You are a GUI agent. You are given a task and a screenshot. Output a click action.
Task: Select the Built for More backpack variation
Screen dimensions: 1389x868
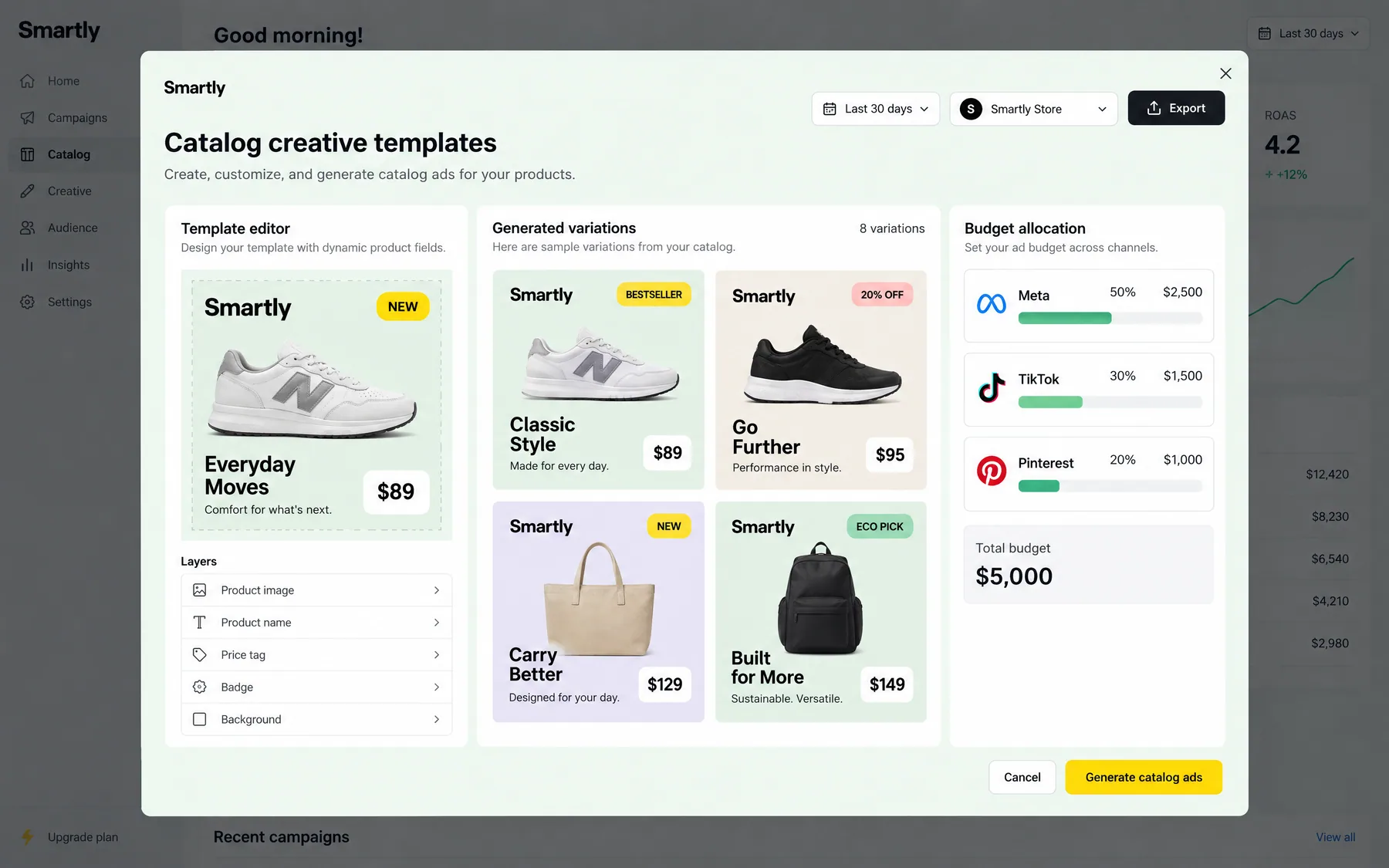(x=821, y=612)
